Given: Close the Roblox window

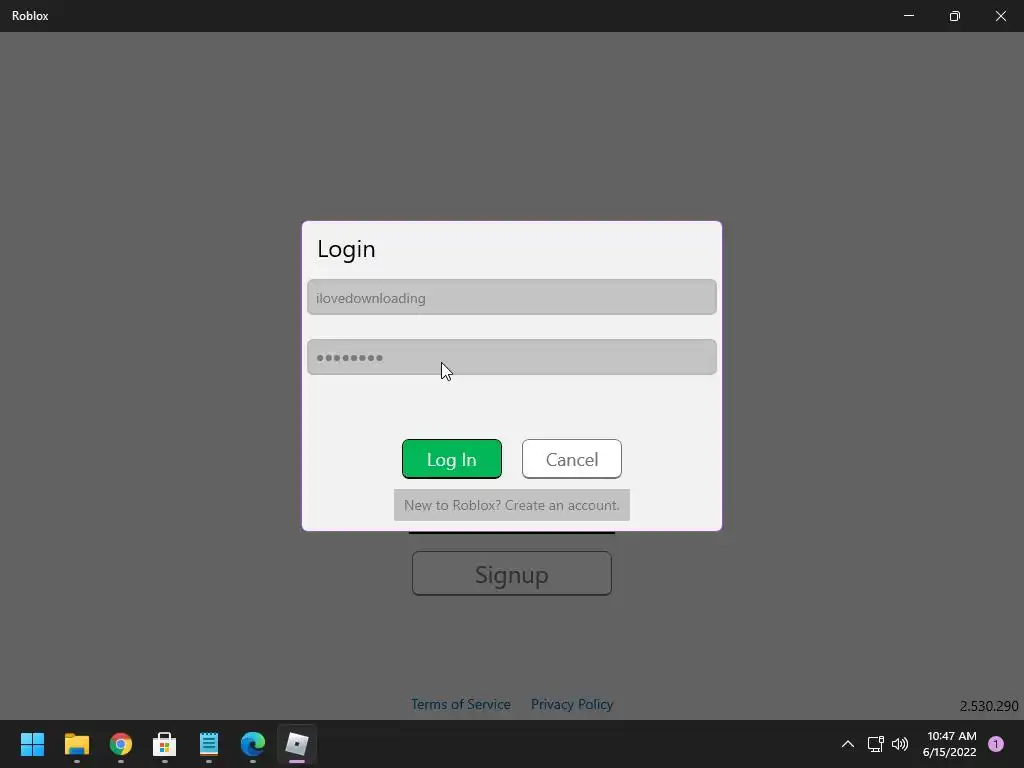Looking at the screenshot, I should pos(1000,16).
